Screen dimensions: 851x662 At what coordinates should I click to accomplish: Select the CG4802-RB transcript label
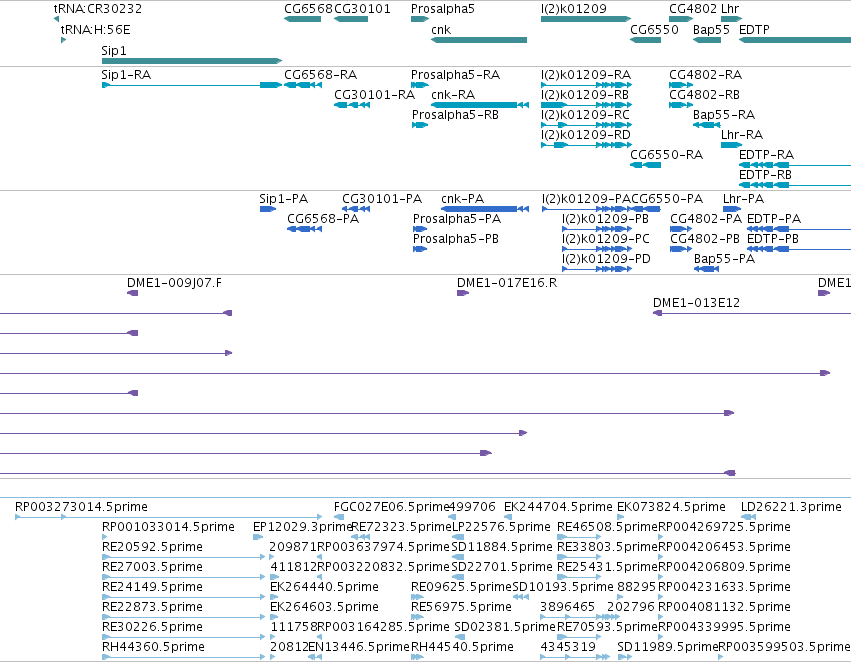point(704,95)
